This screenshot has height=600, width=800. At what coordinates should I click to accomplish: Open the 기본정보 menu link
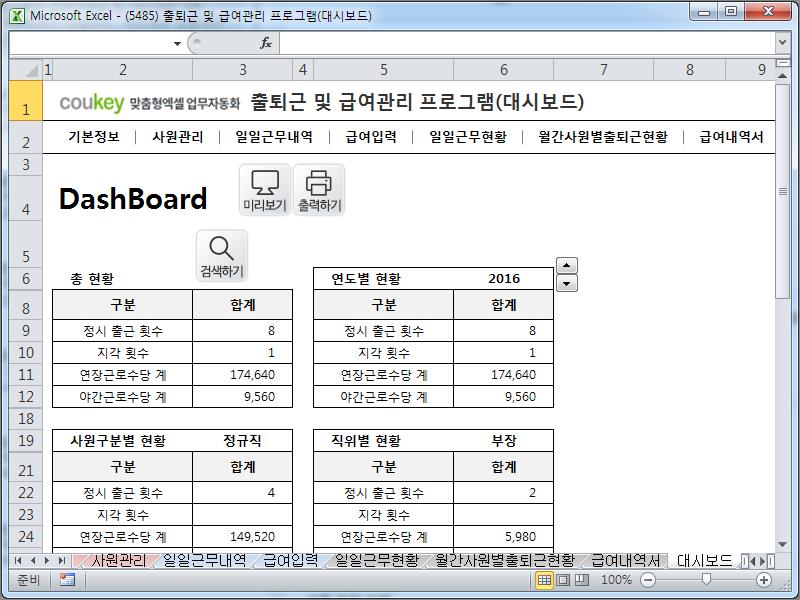(x=94, y=137)
